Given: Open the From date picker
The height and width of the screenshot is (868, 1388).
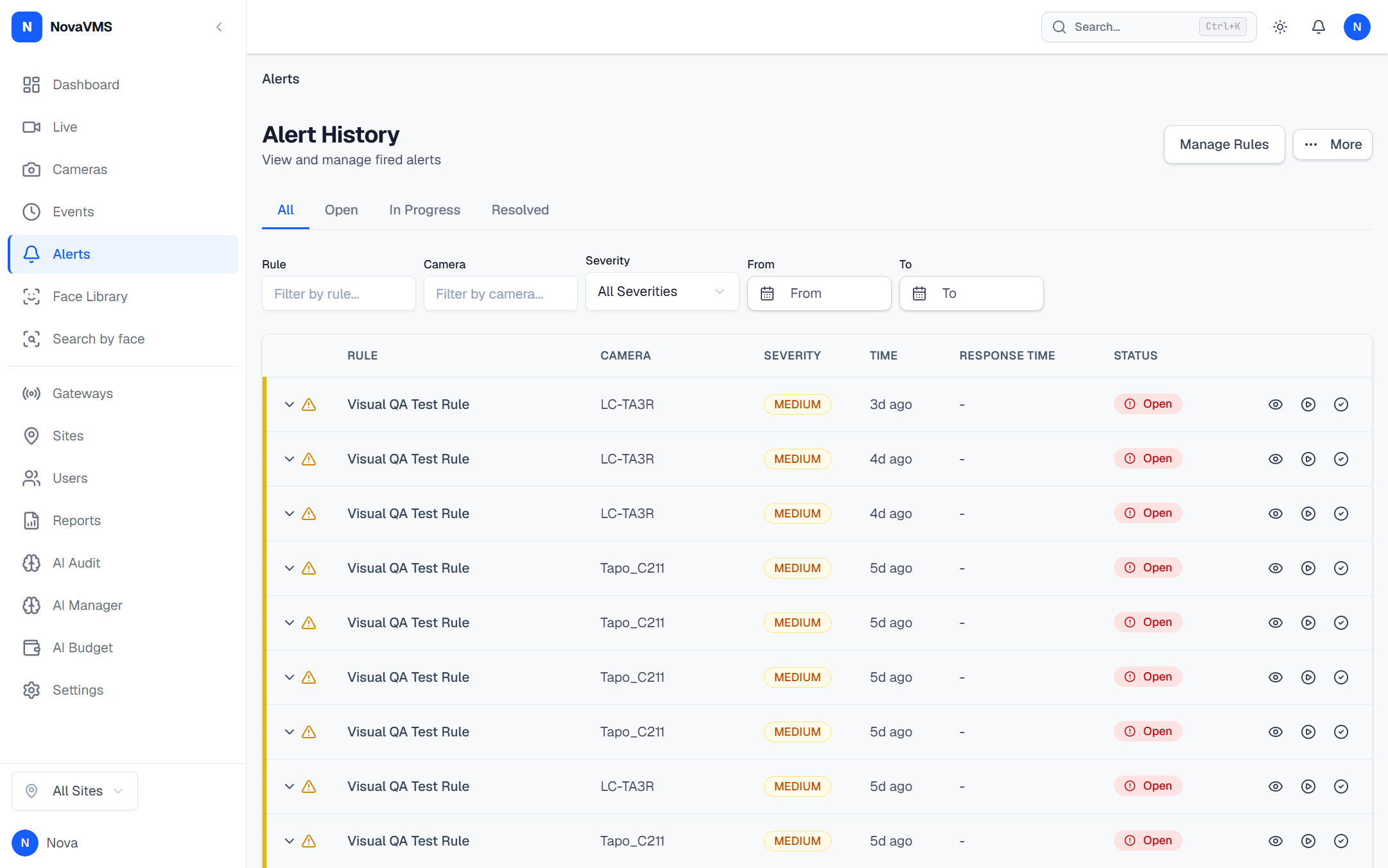Looking at the screenshot, I should pos(819,293).
